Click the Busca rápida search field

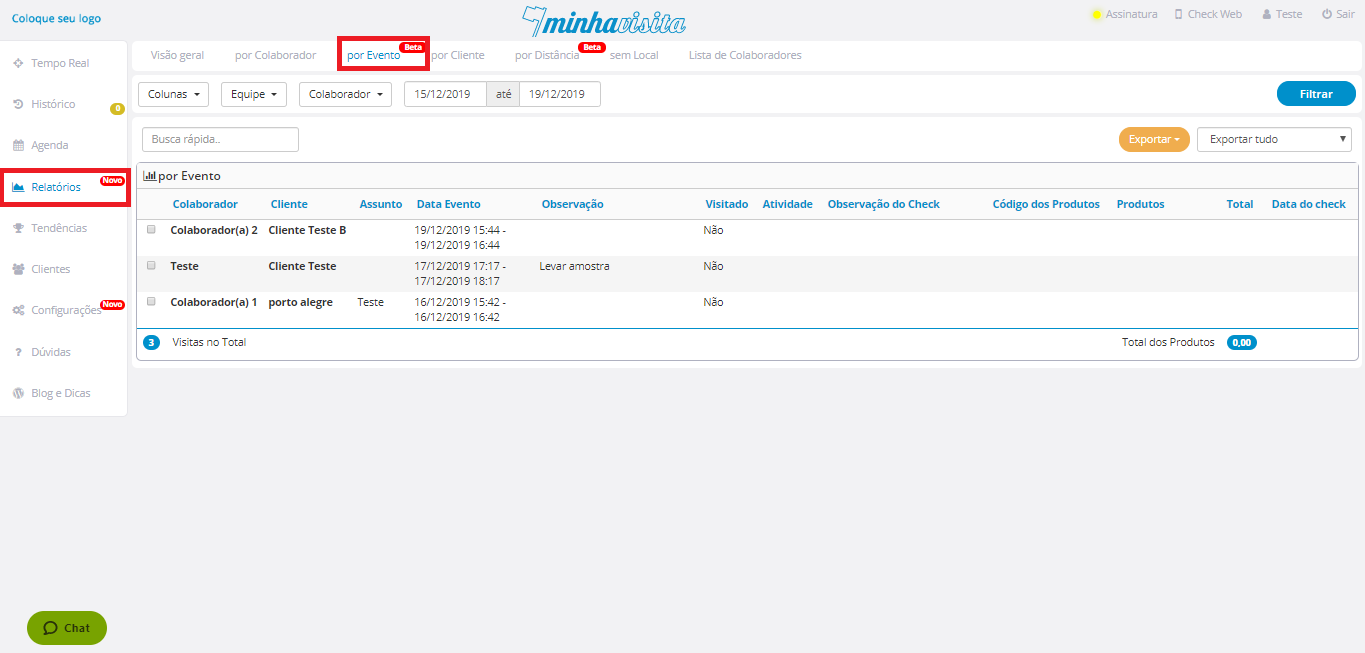220,139
